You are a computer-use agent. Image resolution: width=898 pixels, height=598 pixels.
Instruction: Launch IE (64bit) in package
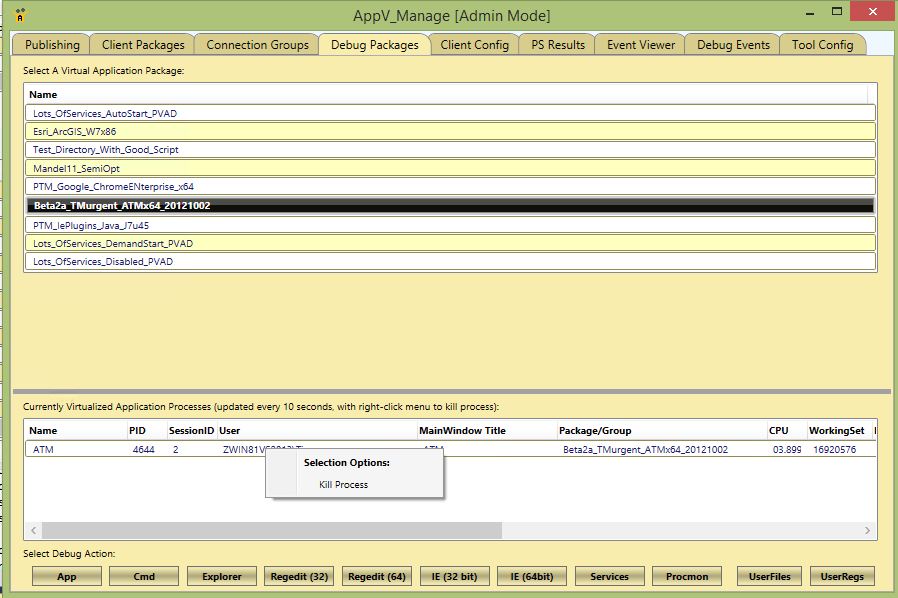tap(532, 576)
